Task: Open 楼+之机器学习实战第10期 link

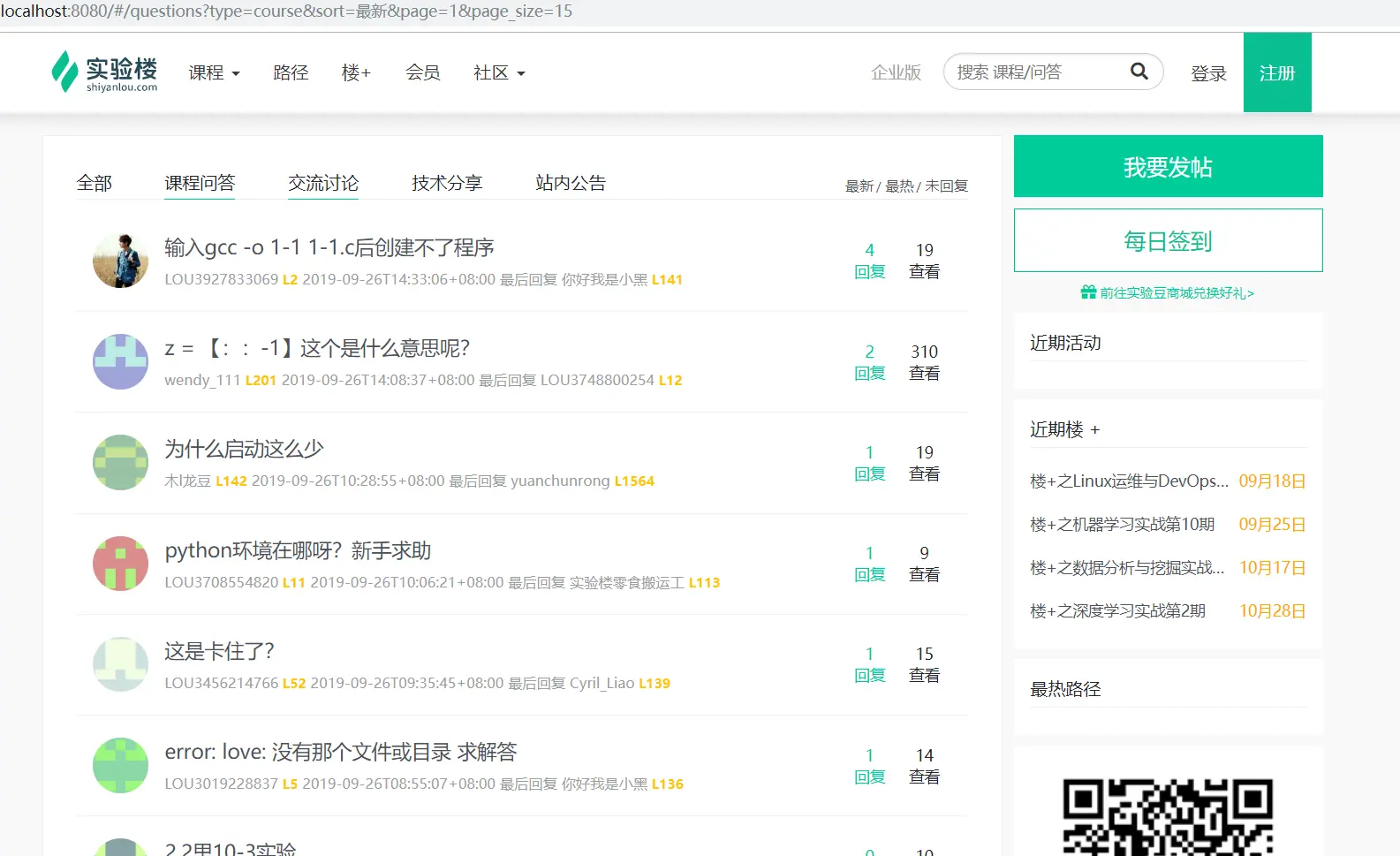Action: (1122, 524)
